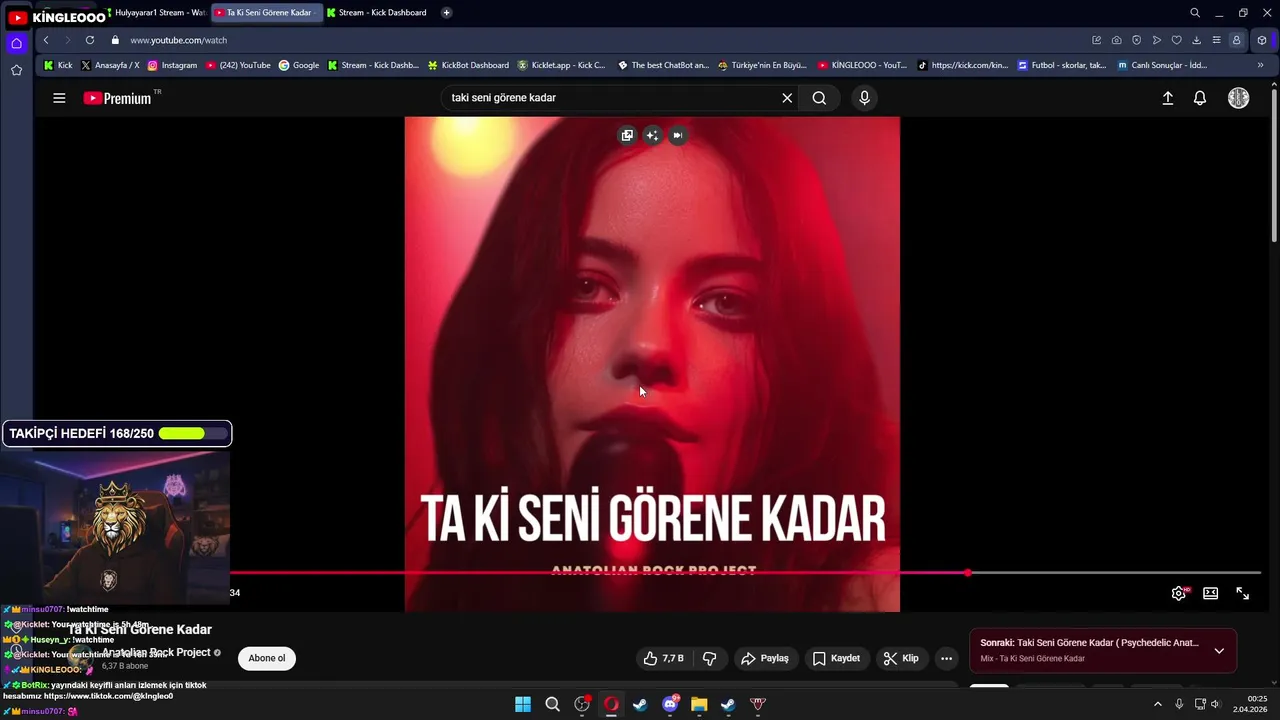Open the Futbol - skorlar bookmark
1280x720 pixels.
pyautogui.click(x=1062, y=65)
